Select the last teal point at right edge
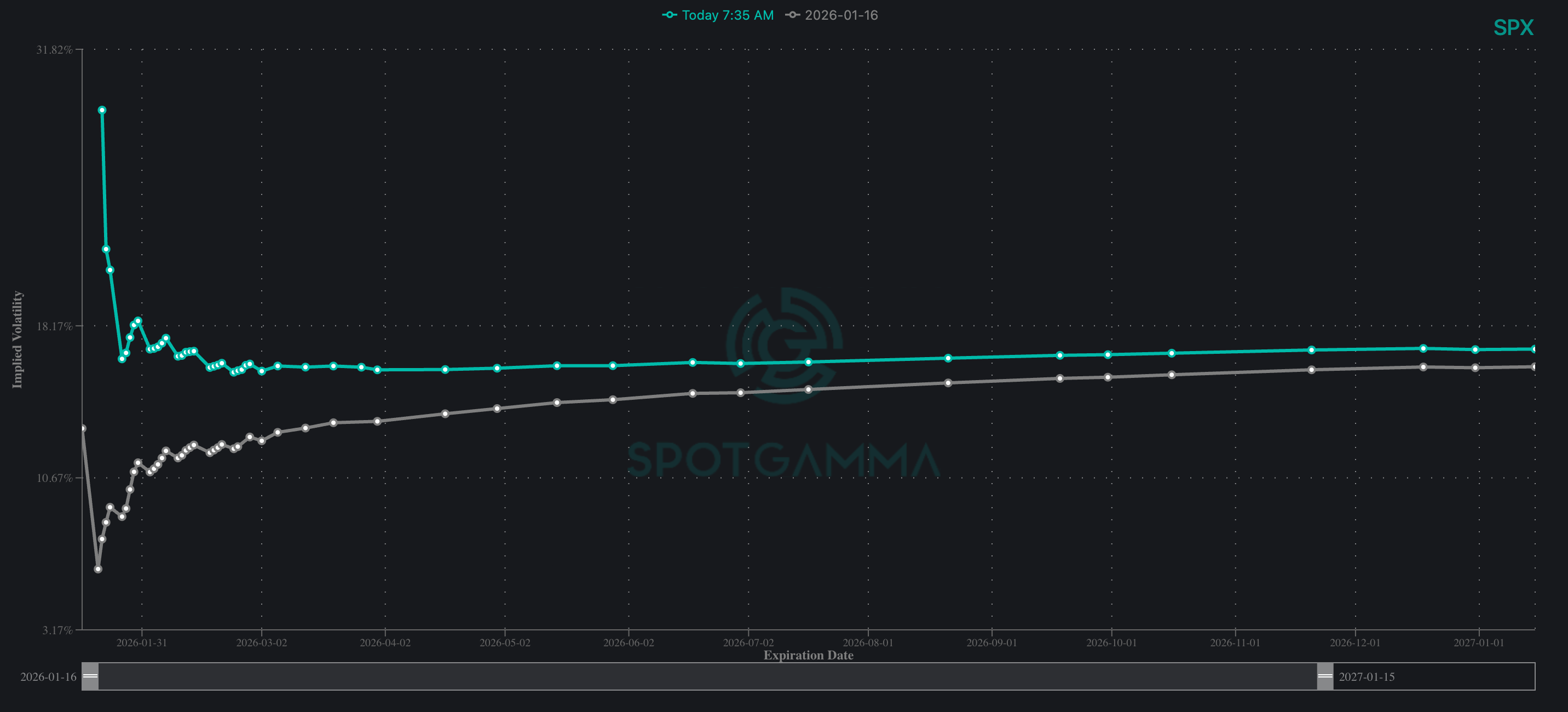Image resolution: width=1568 pixels, height=712 pixels. click(x=1534, y=349)
